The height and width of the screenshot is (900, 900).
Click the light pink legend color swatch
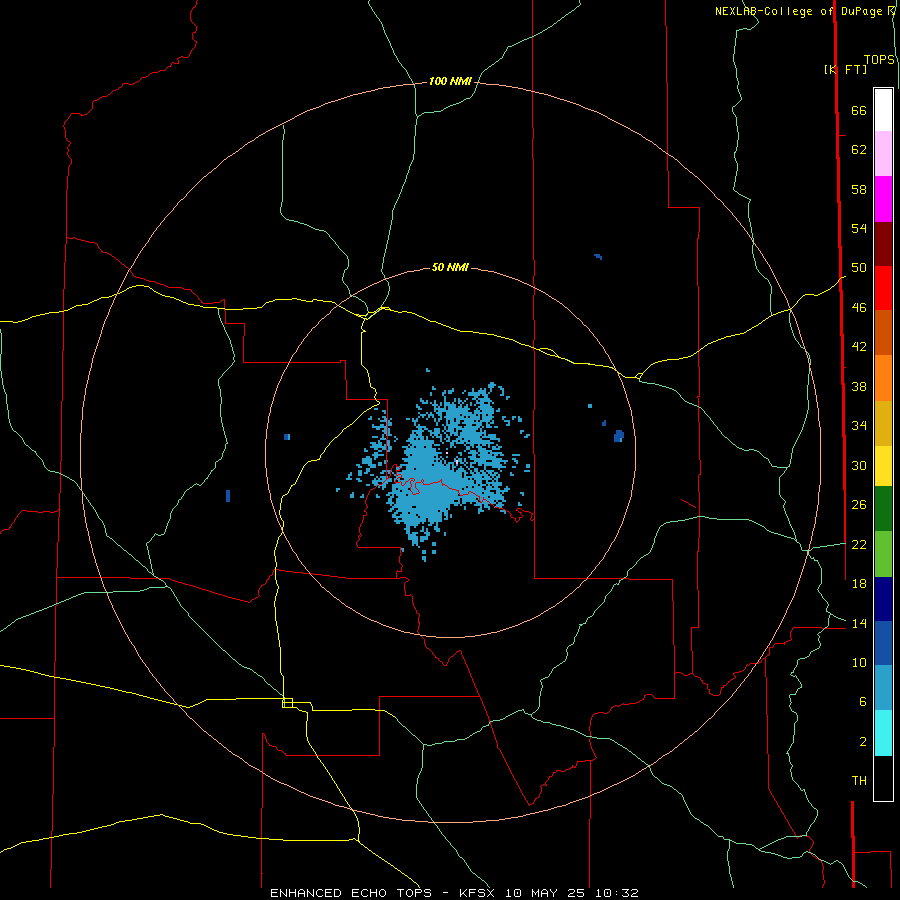click(883, 153)
